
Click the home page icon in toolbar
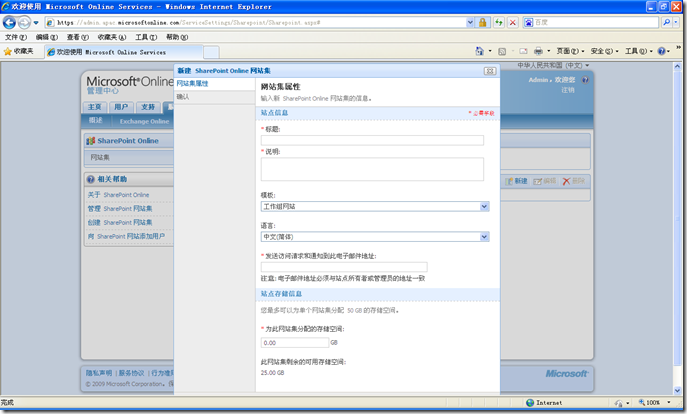click(x=479, y=51)
